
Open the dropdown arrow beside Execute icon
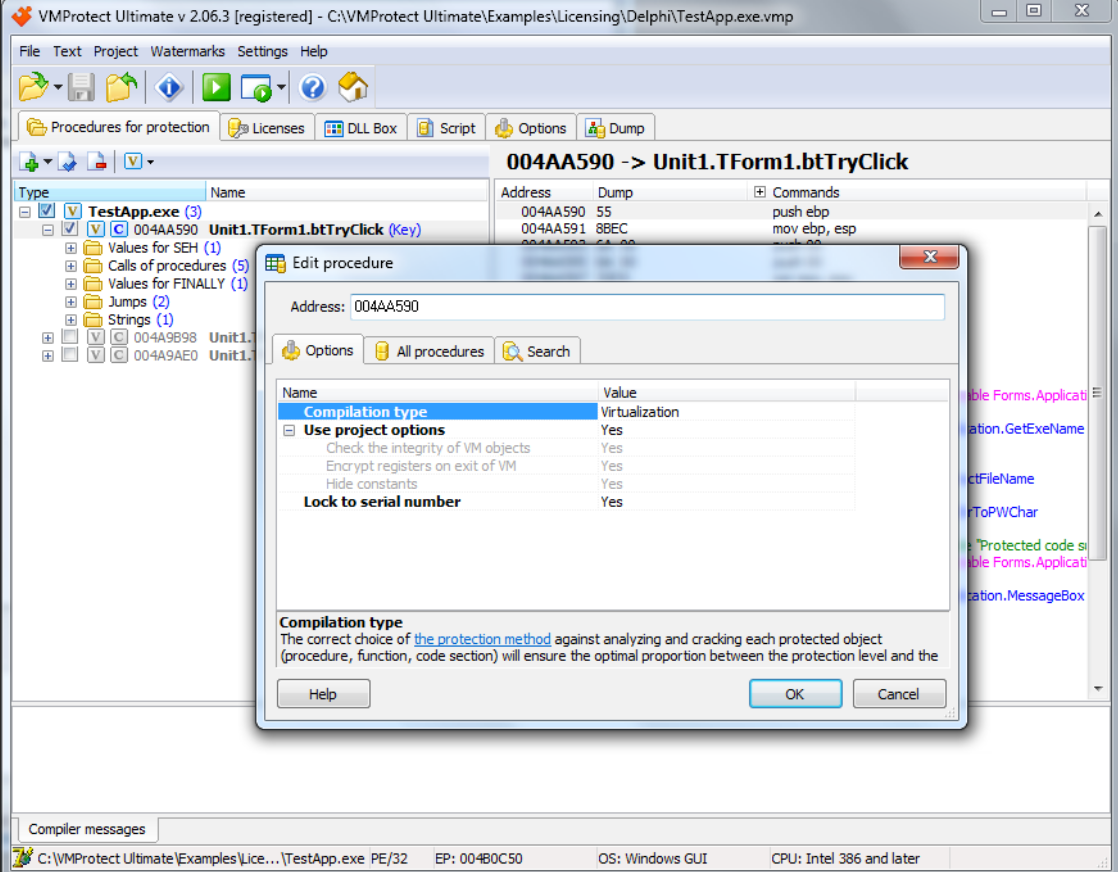[x=282, y=88]
